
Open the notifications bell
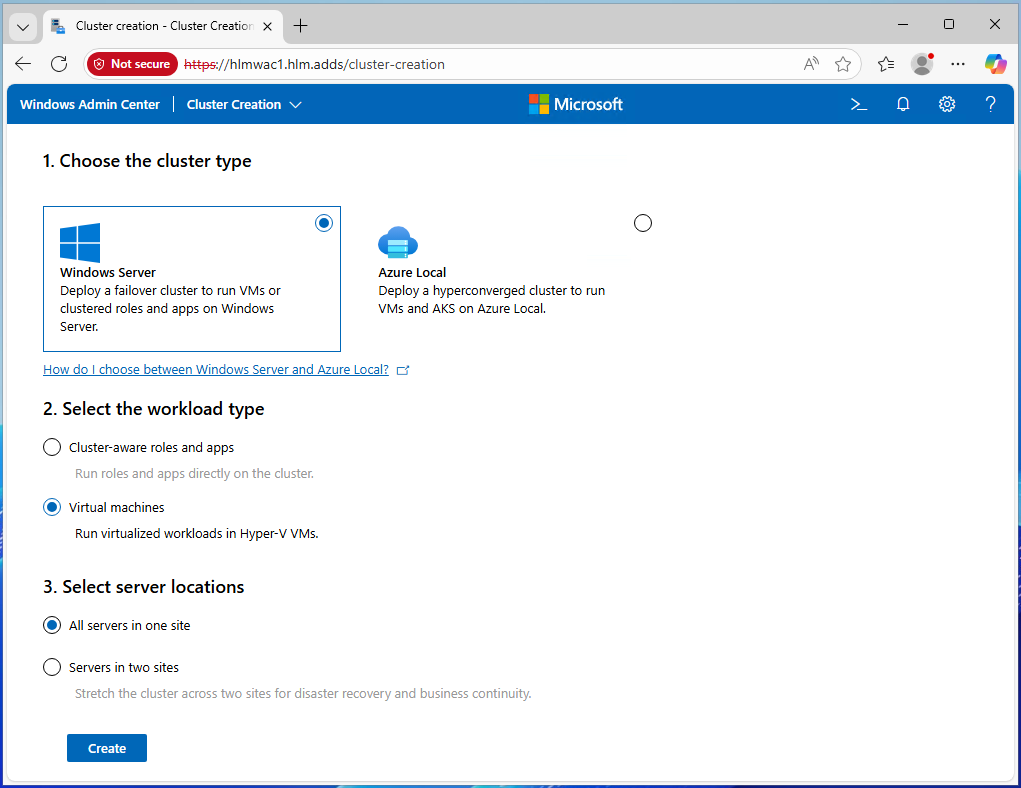[903, 104]
